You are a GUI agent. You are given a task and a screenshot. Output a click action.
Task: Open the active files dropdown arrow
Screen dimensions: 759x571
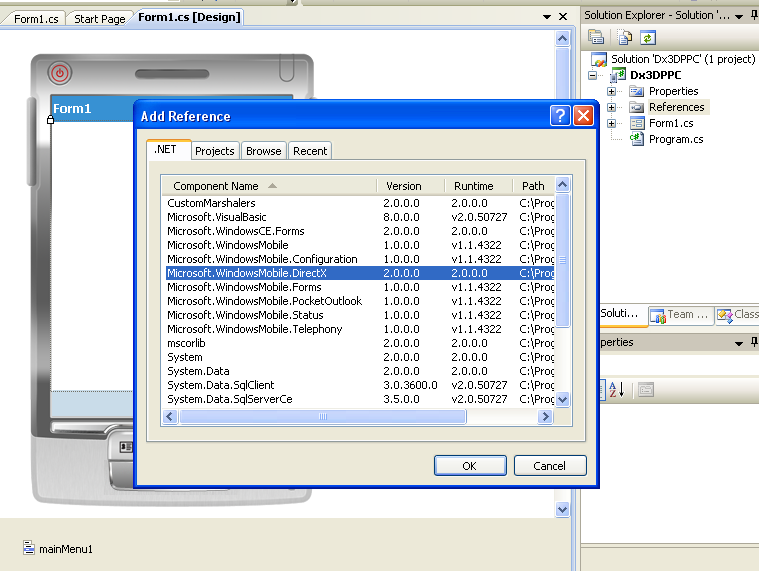pos(547,16)
